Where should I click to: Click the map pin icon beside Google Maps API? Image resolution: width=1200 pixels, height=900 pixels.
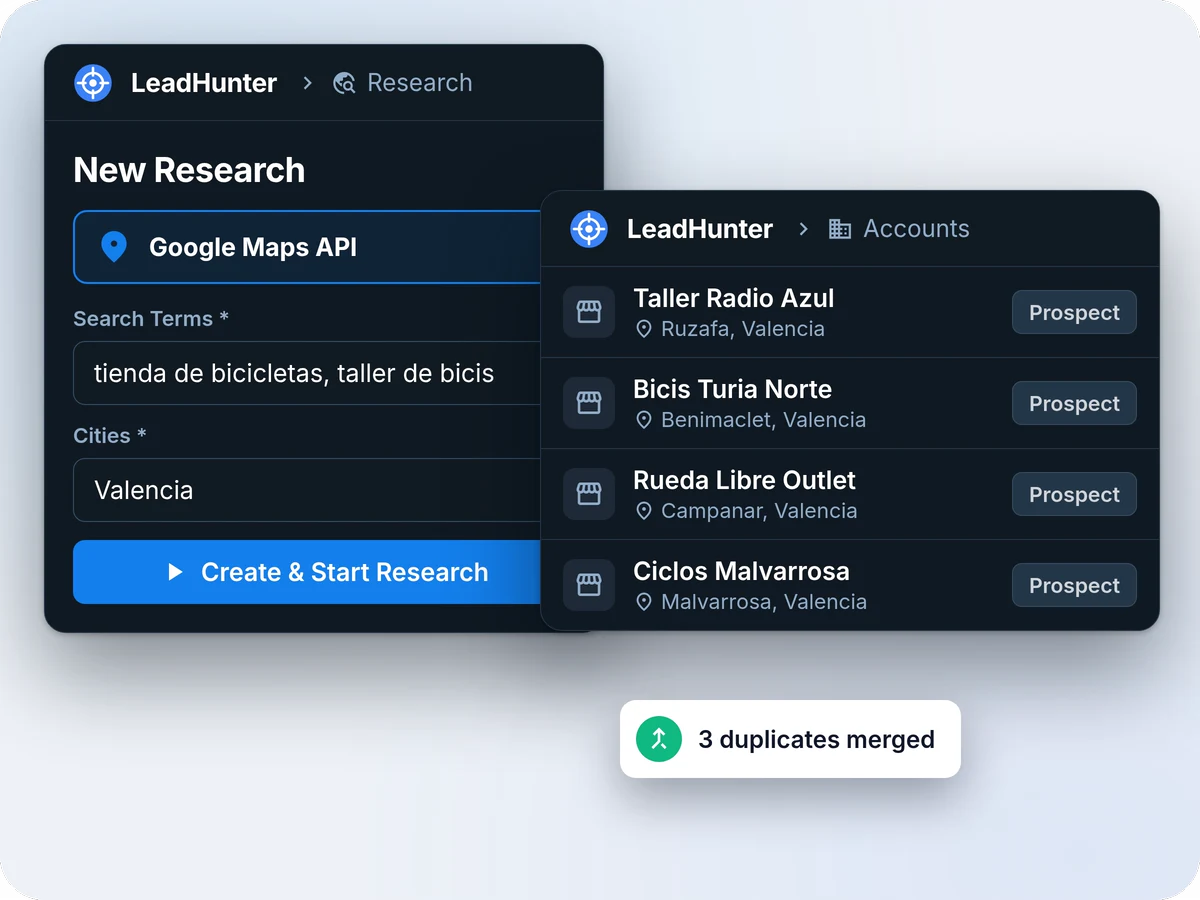[x=114, y=247]
